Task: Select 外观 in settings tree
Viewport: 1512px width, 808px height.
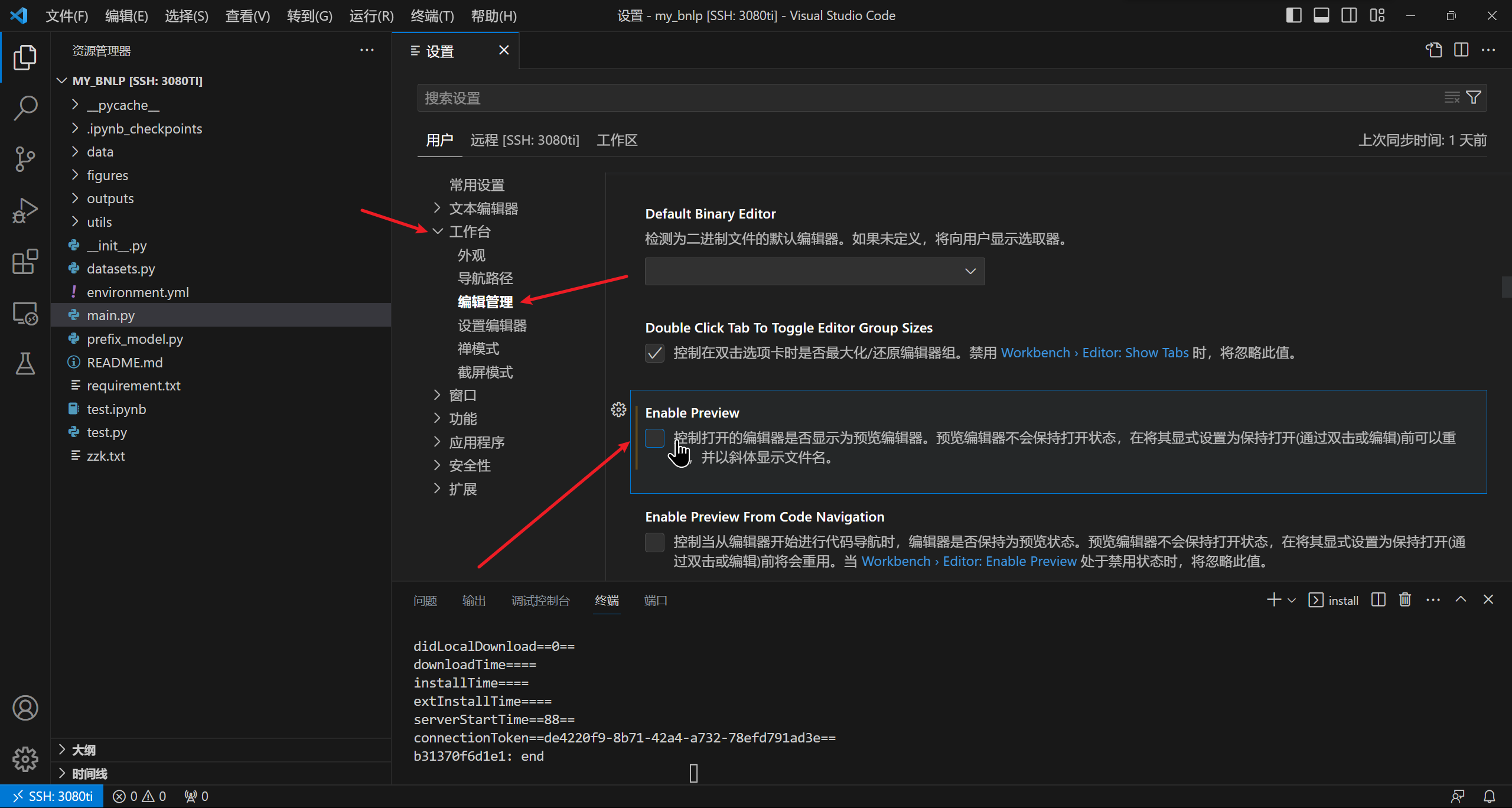Action: (x=471, y=255)
